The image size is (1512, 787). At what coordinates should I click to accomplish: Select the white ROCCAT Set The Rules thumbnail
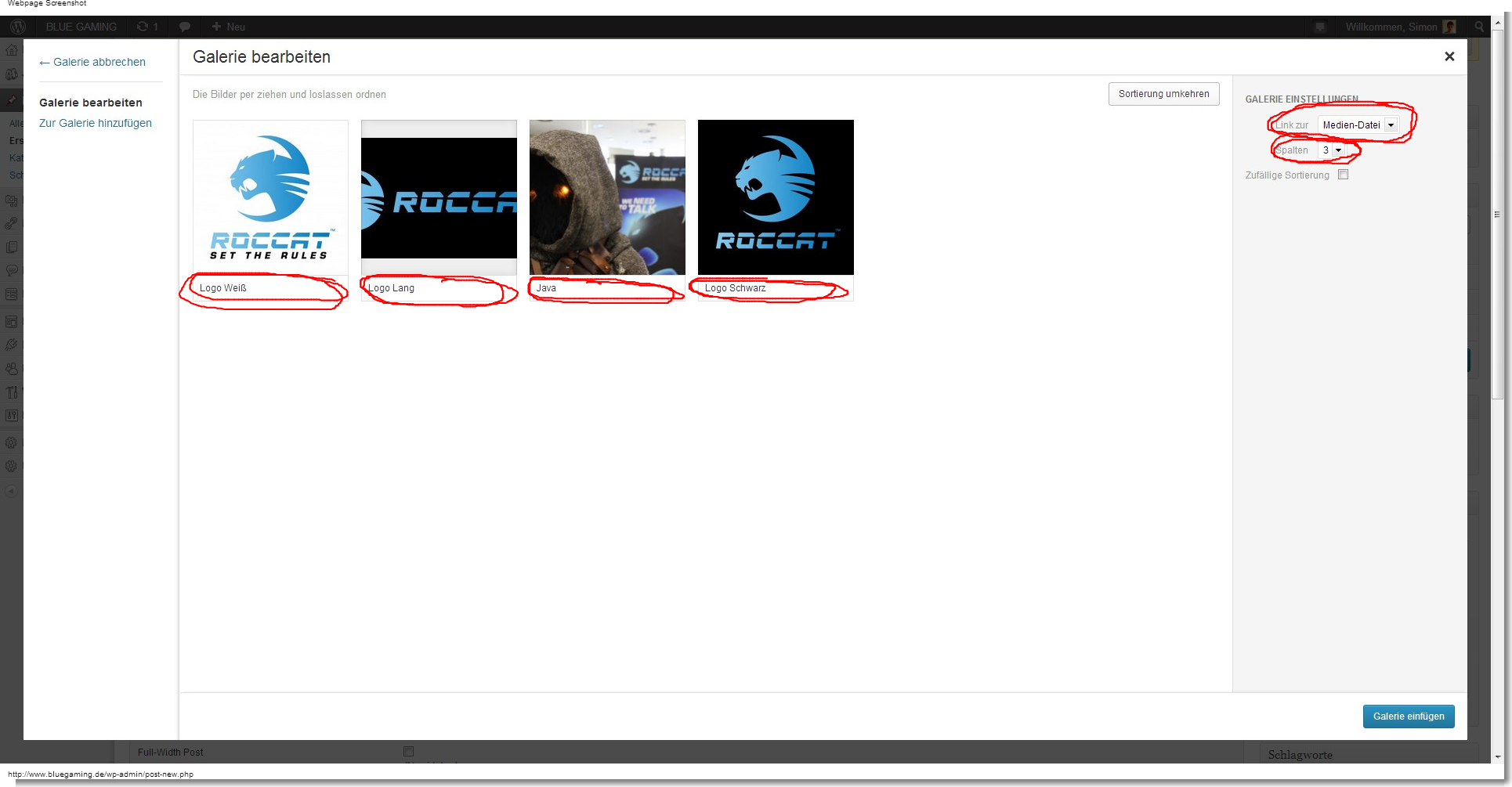270,197
